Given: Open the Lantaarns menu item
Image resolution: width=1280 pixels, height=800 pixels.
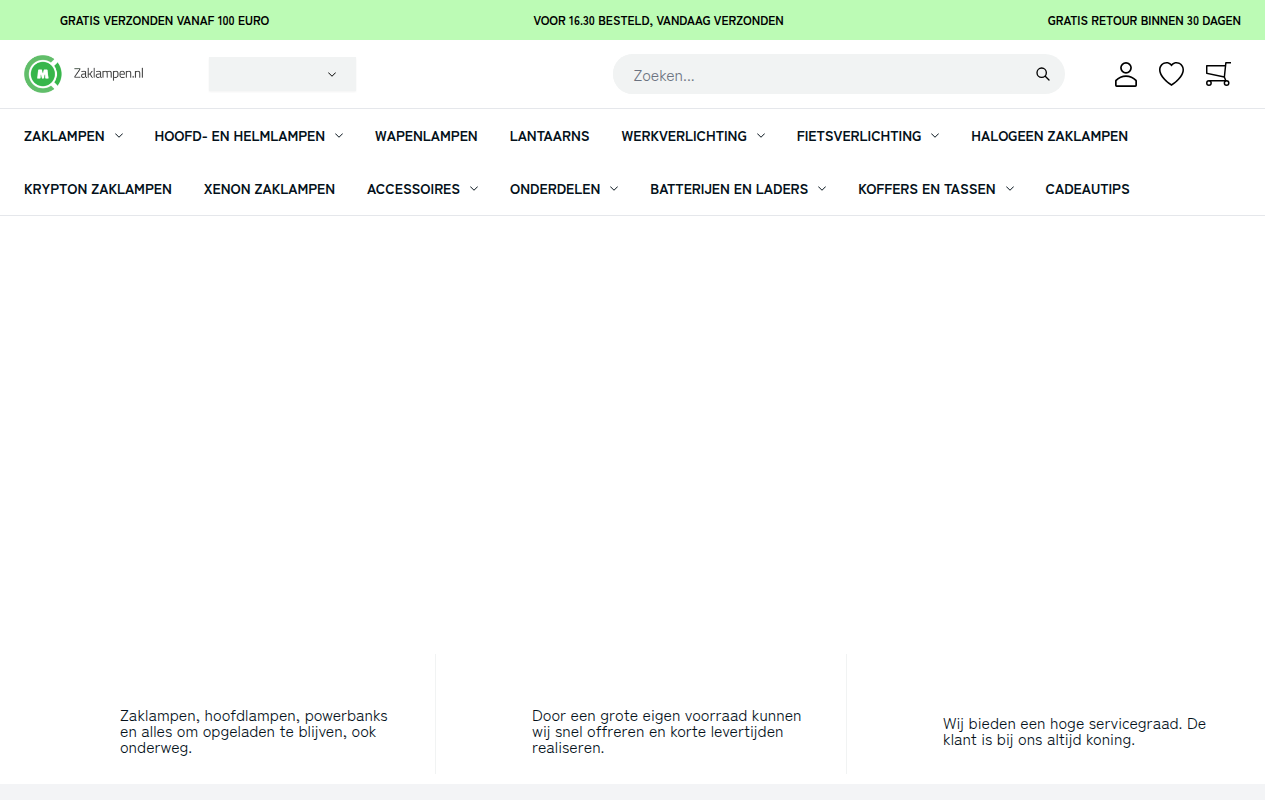Looking at the screenshot, I should (549, 136).
